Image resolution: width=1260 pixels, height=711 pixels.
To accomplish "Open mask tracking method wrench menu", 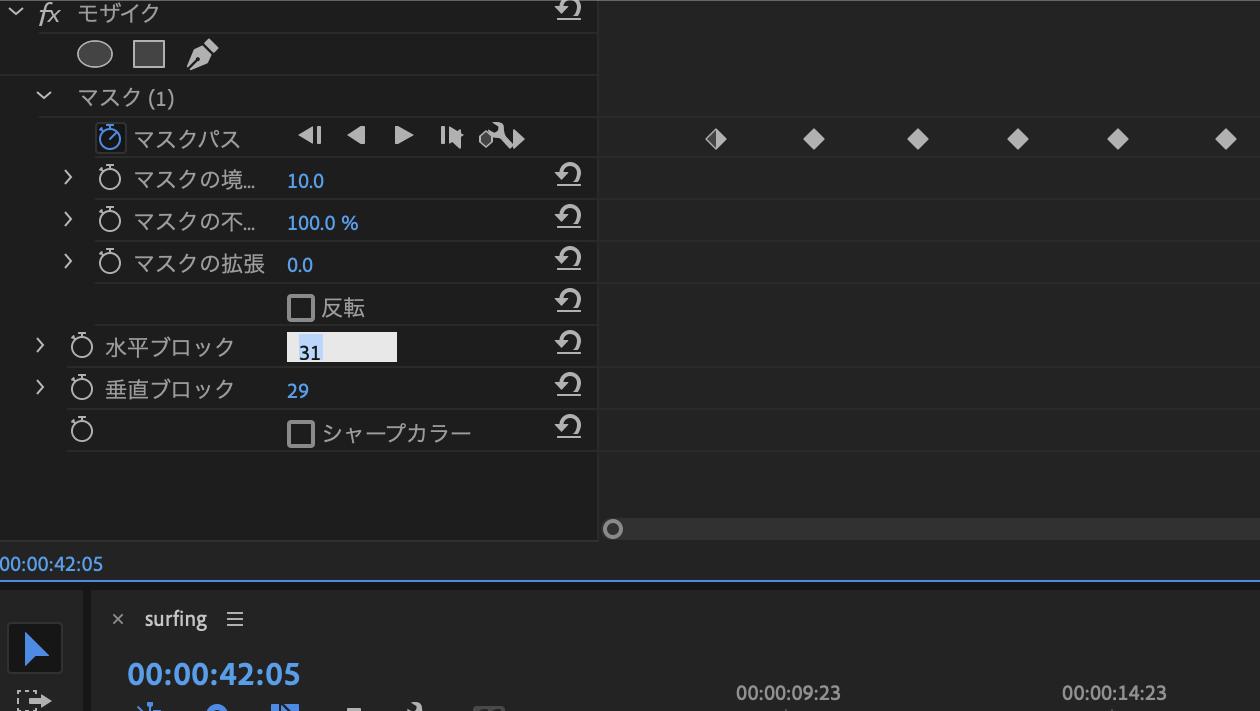I will 502,137.
